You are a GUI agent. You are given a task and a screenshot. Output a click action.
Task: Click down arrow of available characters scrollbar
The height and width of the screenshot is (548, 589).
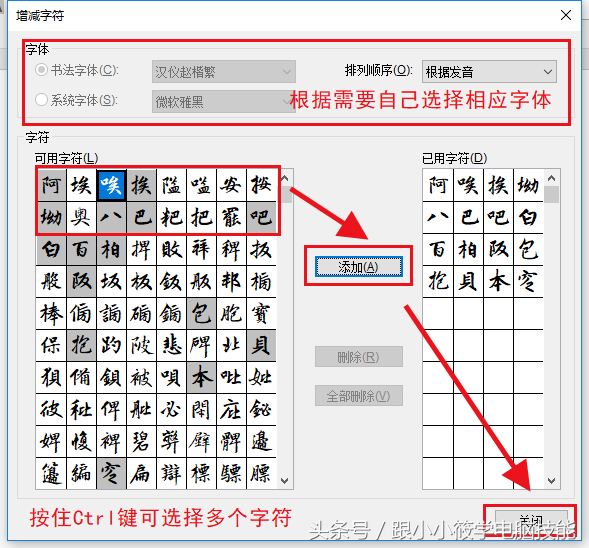point(285,480)
